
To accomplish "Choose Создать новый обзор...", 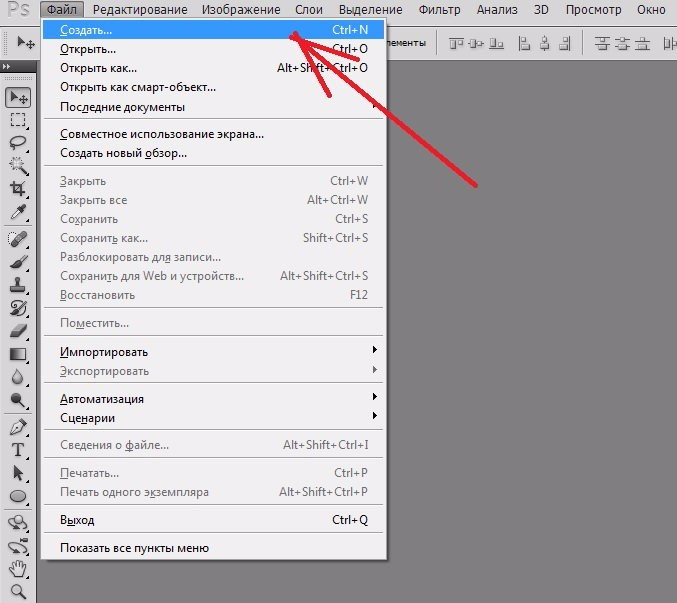I will click(x=213, y=153).
